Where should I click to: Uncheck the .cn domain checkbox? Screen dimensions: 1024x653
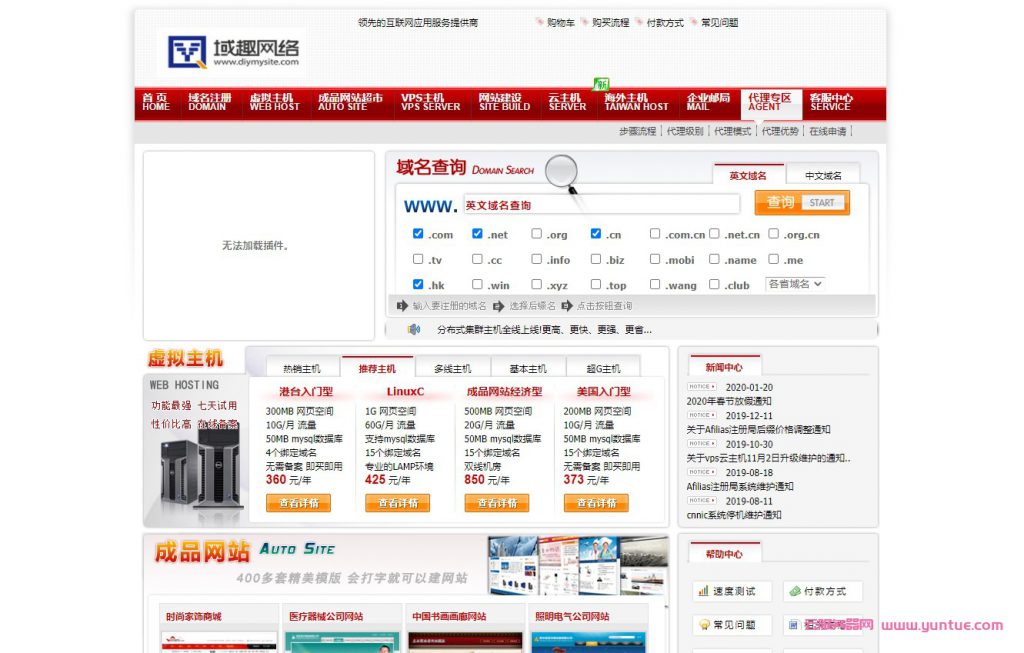coord(597,233)
